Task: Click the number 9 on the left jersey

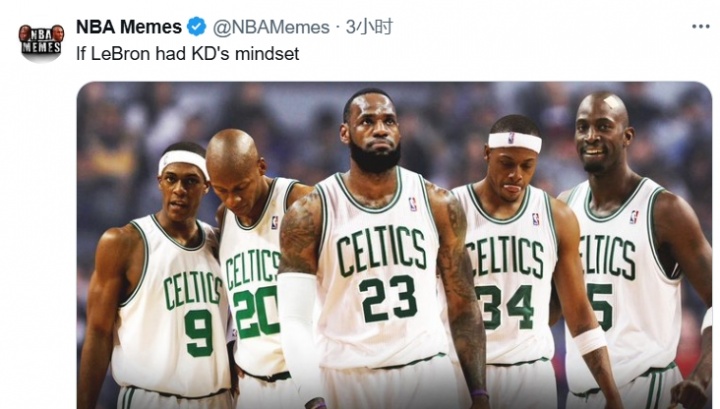Action: pyautogui.click(x=199, y=334)
